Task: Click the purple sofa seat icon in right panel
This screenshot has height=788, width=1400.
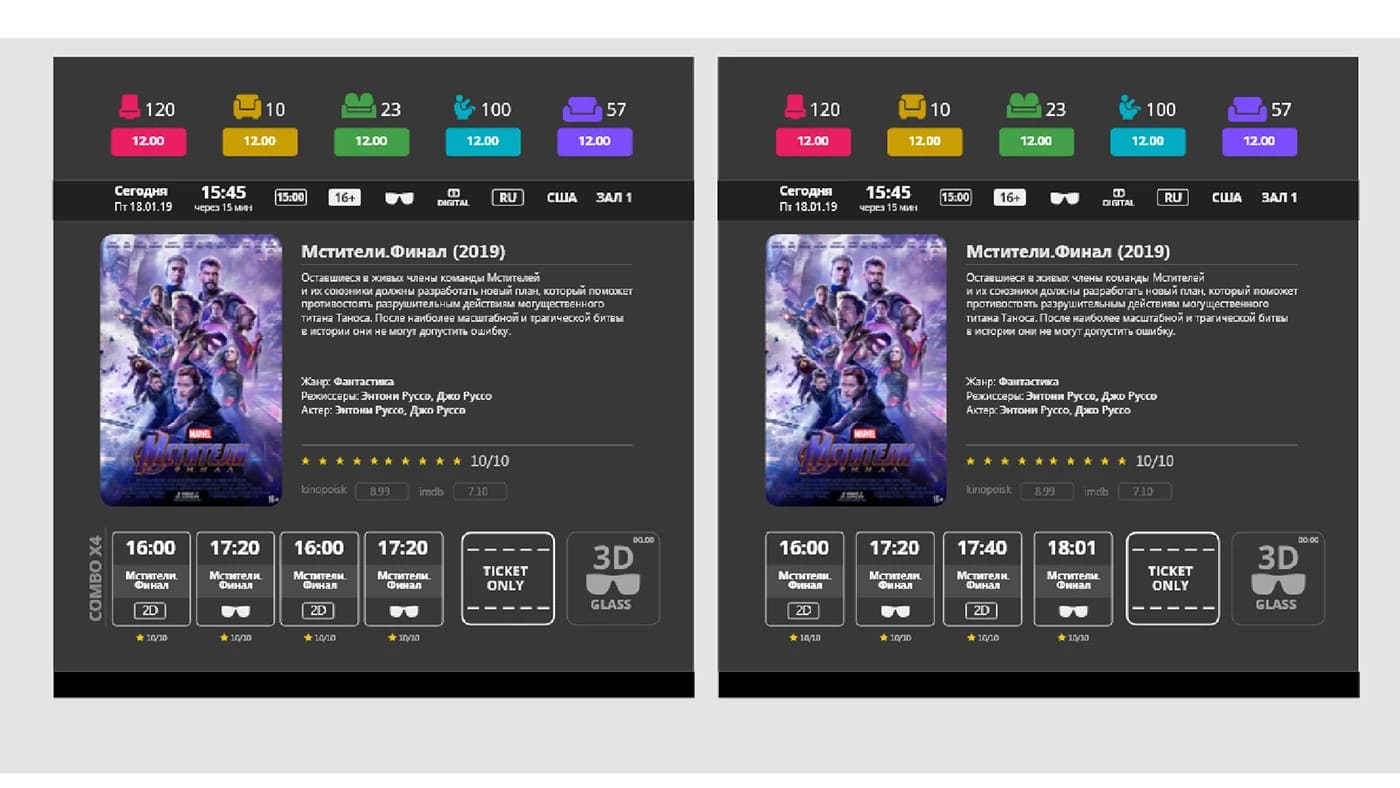Action: point(1247,108)
